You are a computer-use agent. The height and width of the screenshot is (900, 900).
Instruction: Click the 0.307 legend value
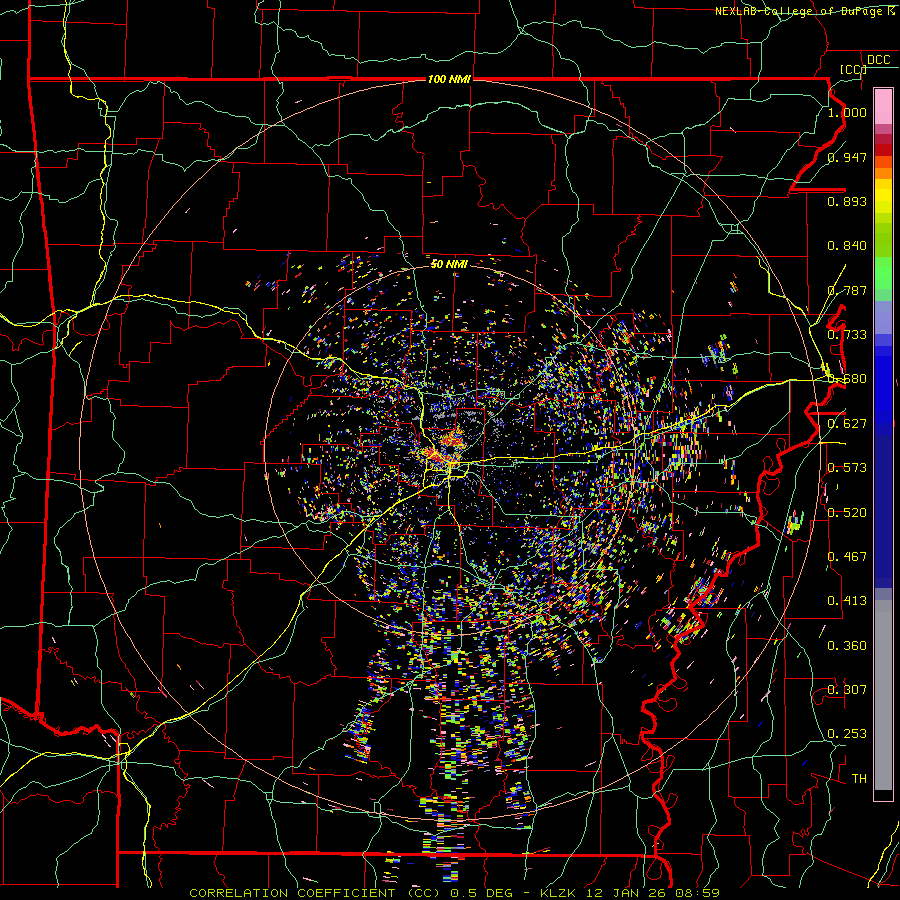pos(847,690)
